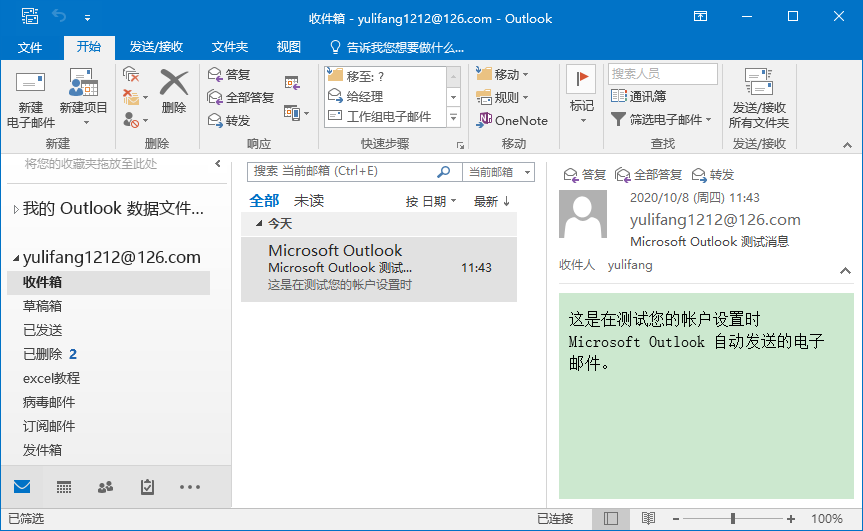Show 全部 messages filter
Screen dimensions: 863x531
(264, 201)
